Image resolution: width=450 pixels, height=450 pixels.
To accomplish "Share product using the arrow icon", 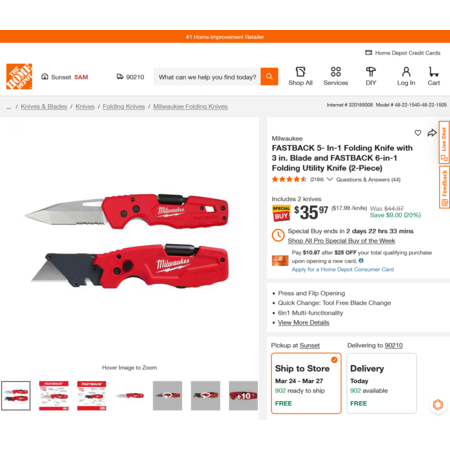I will click(432, 133).
